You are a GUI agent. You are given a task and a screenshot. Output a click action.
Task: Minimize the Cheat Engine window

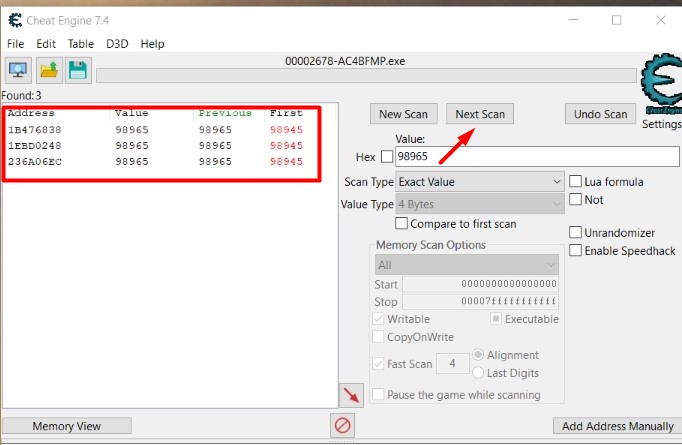tap(573, 20)
